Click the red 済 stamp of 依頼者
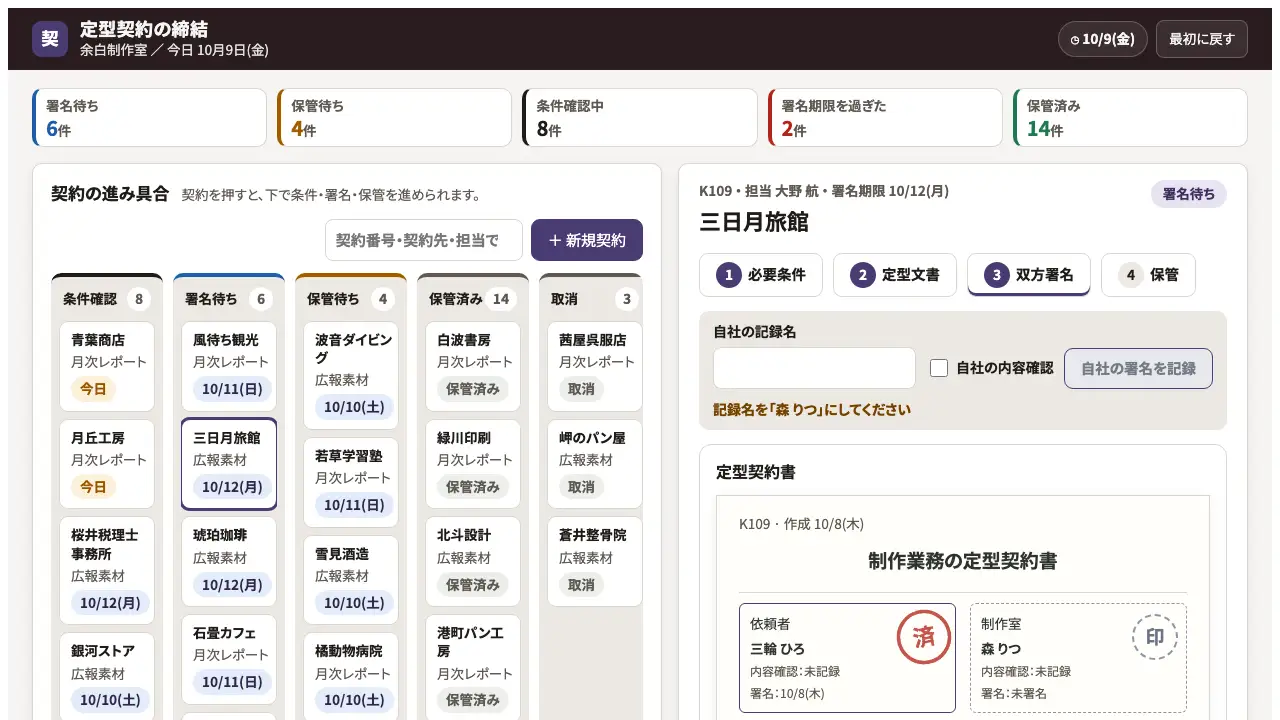This screenshot has width=1280, height=720. coord(923,637)
